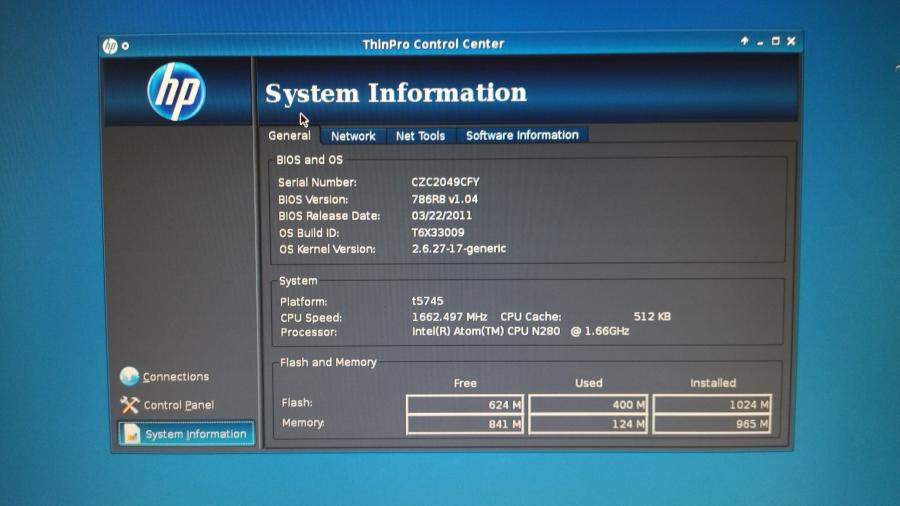Select kernel version 2.6.27-17-generic

[459, 248]
